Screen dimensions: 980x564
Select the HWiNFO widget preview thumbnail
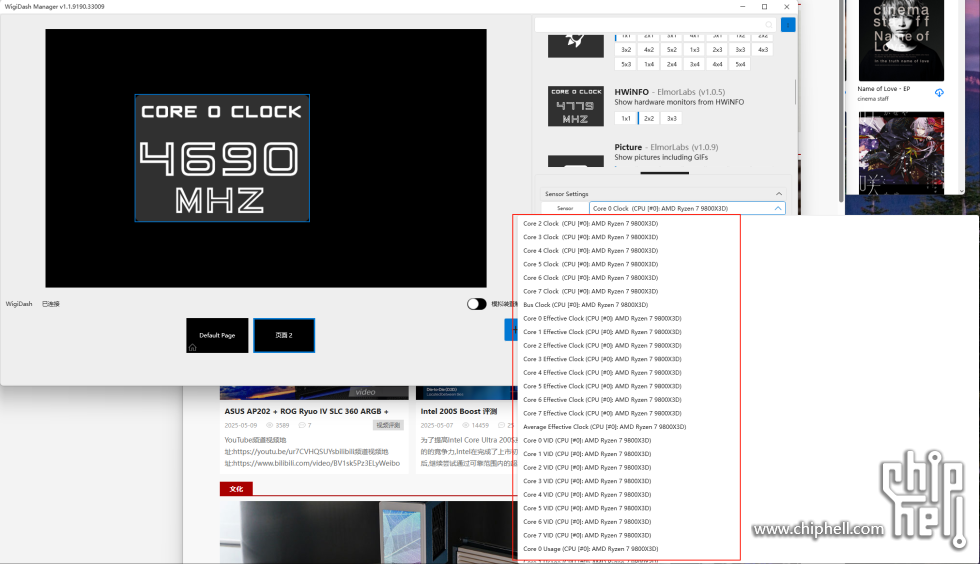[576, 106]
